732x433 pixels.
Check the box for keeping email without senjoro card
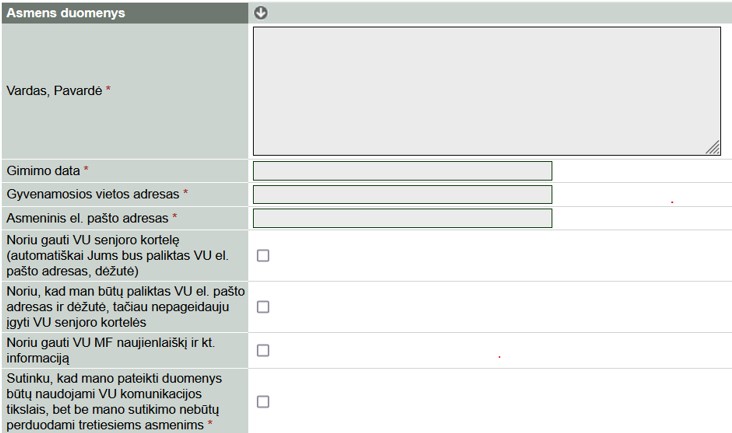tap(263, 307)
